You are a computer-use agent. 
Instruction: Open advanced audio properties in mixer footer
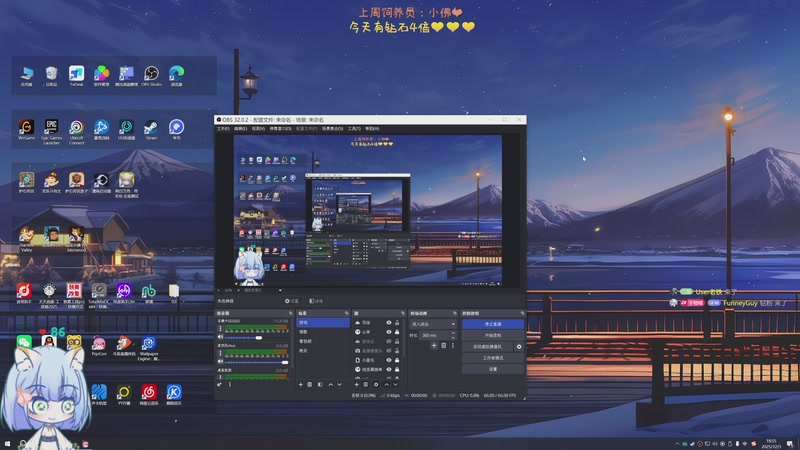pos(219,385)
